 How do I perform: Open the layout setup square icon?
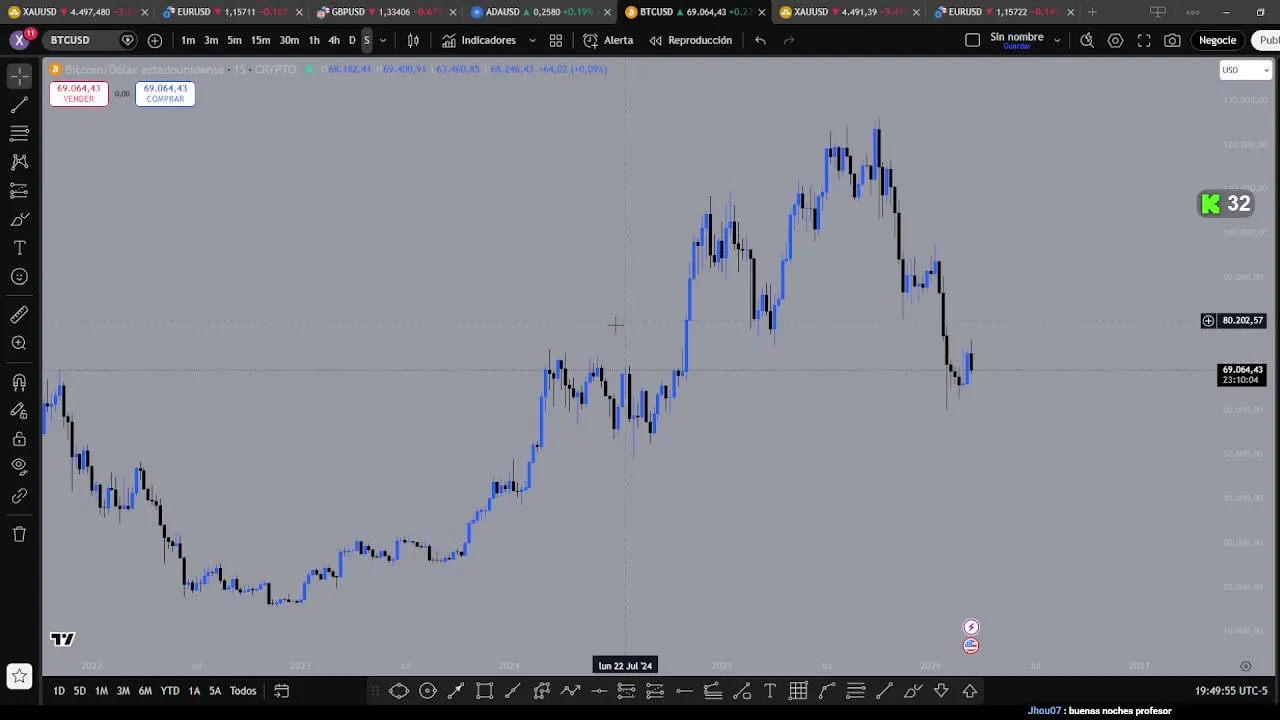coord(972,40)
